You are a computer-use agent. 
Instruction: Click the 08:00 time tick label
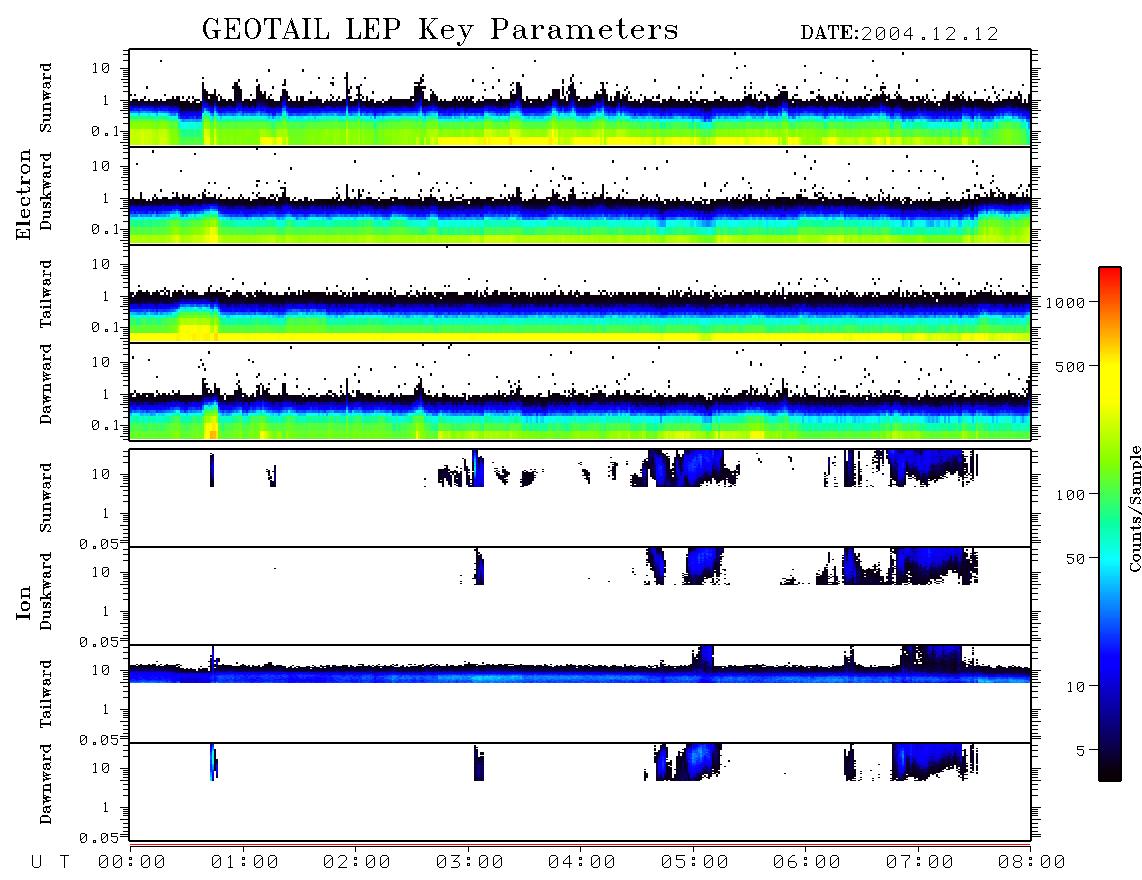(x=1032, y=863)
